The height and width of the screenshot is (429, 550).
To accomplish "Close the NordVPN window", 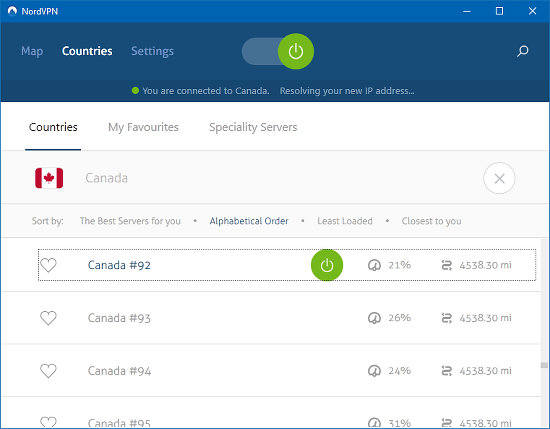I will pos(532,11).
